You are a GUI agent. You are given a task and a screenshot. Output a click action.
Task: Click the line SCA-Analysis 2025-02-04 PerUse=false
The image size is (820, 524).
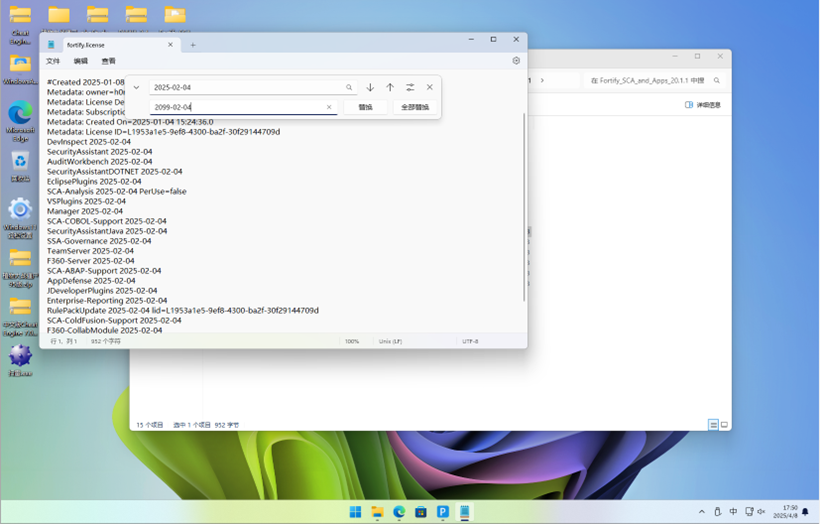117,191
